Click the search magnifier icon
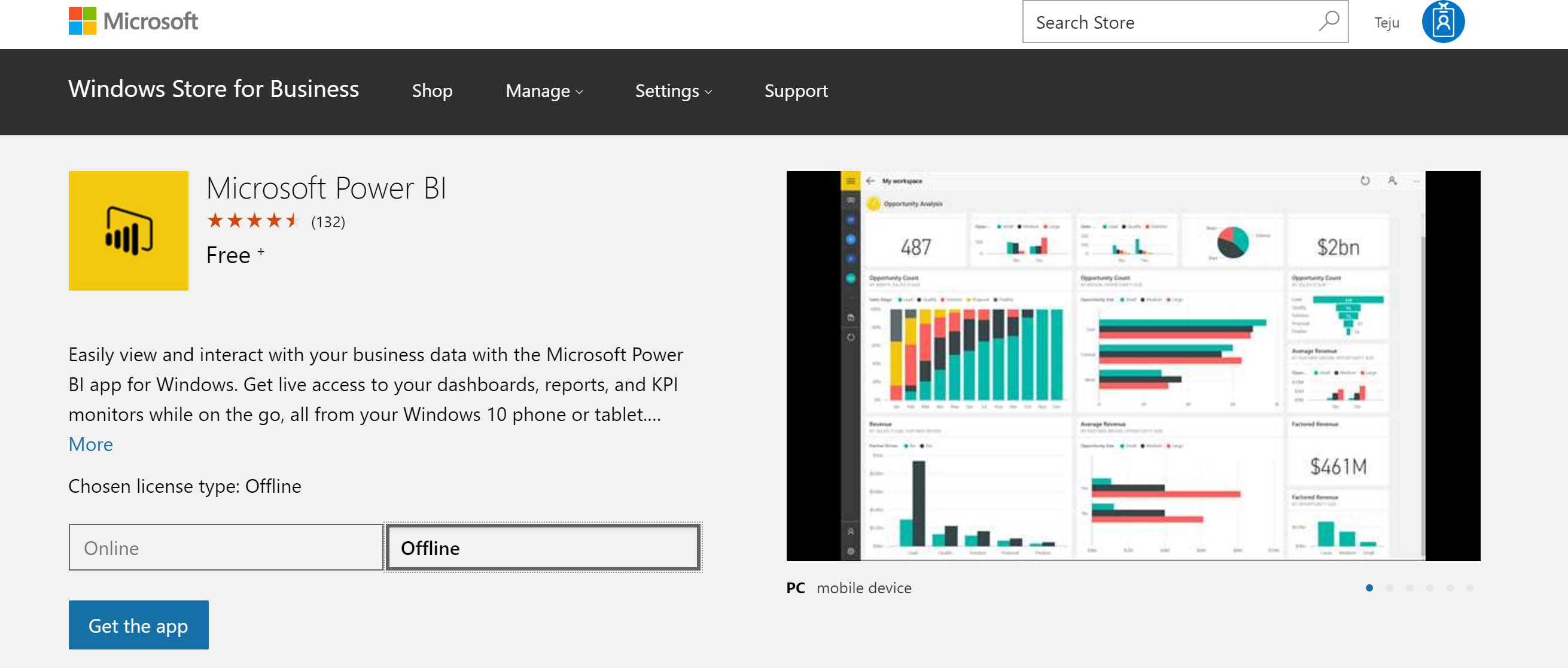 click(x=1329, y=22)
